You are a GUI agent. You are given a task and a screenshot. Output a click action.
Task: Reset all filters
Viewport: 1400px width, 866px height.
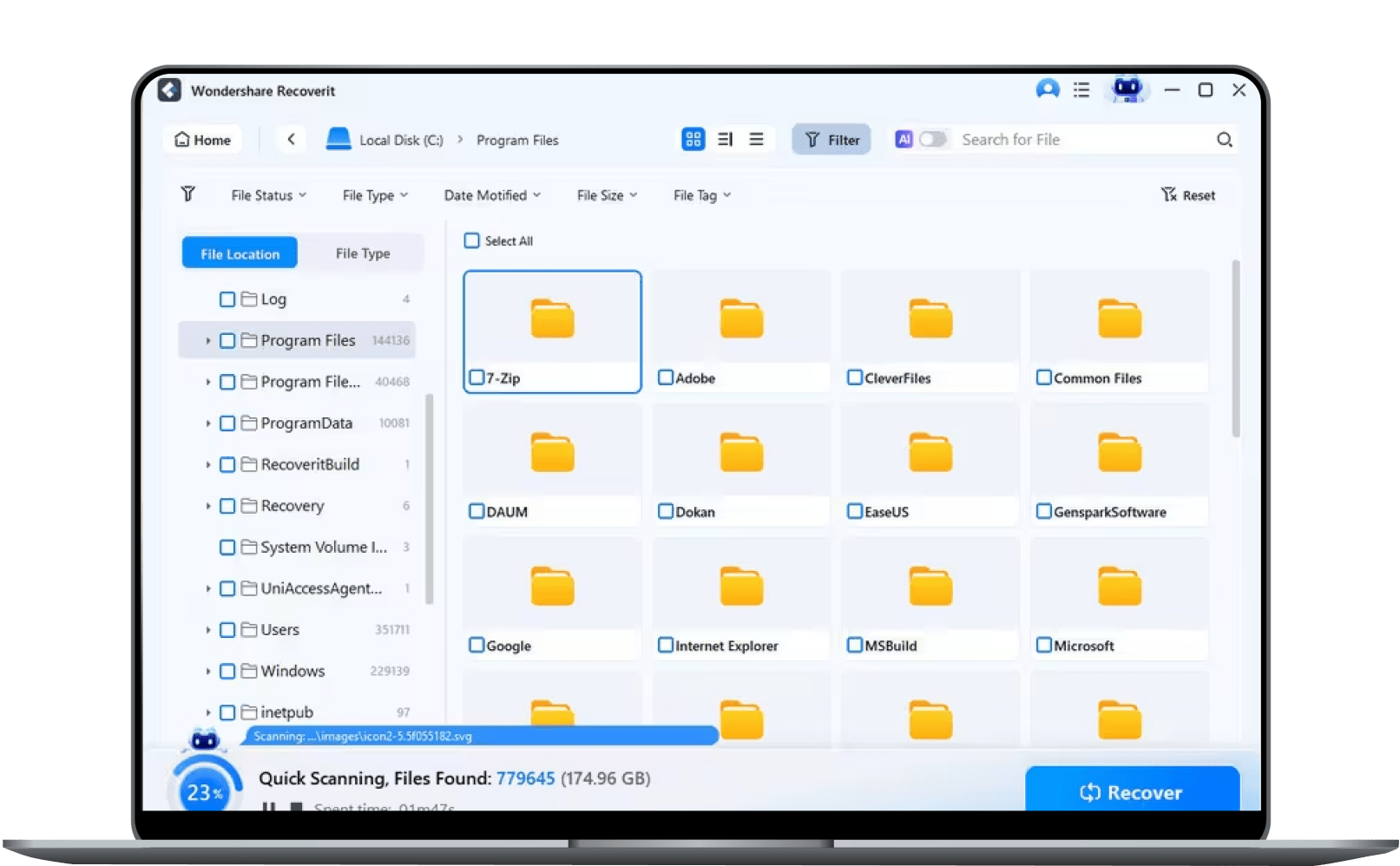pos(1188,195)
